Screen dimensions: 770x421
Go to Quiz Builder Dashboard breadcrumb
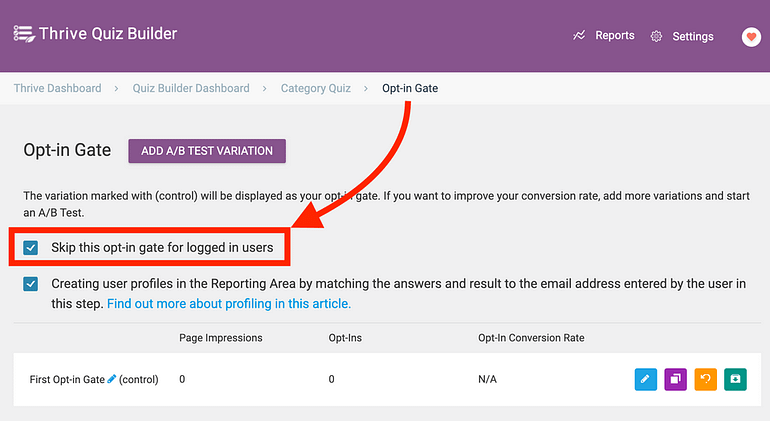[191, 88]
